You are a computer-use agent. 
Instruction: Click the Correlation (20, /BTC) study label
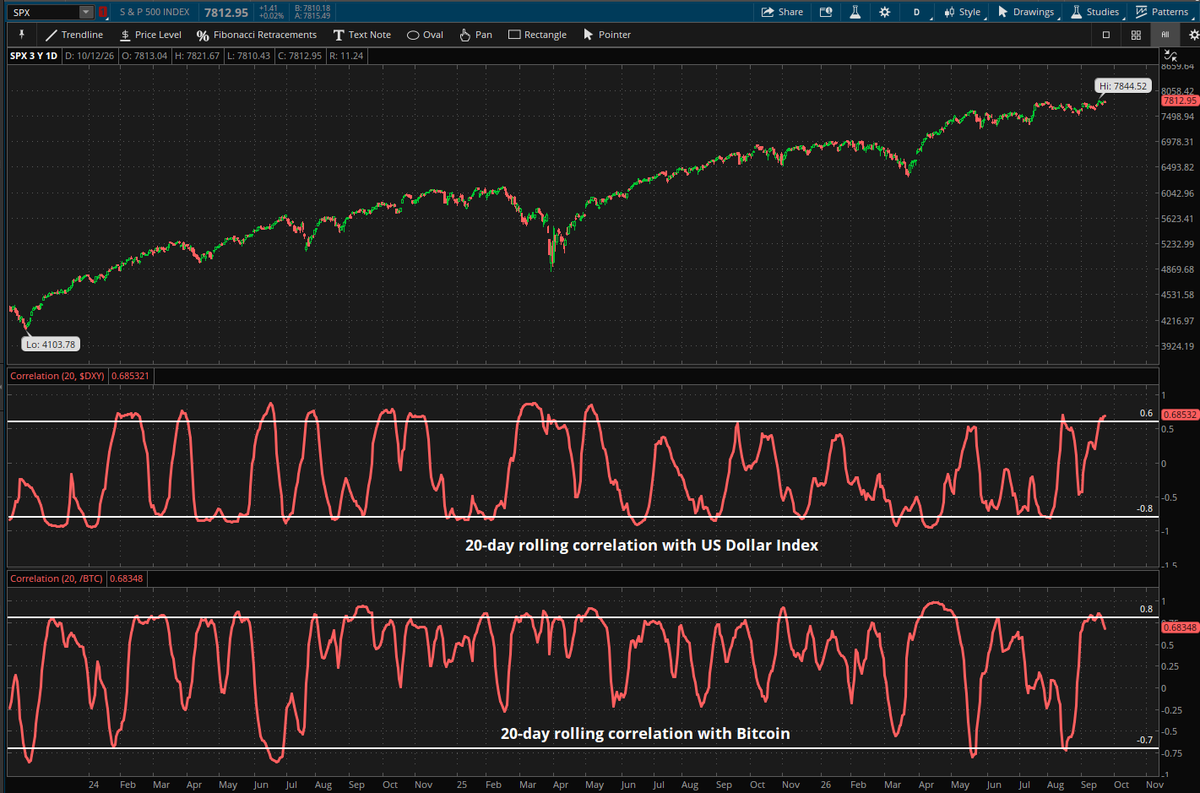57,578
